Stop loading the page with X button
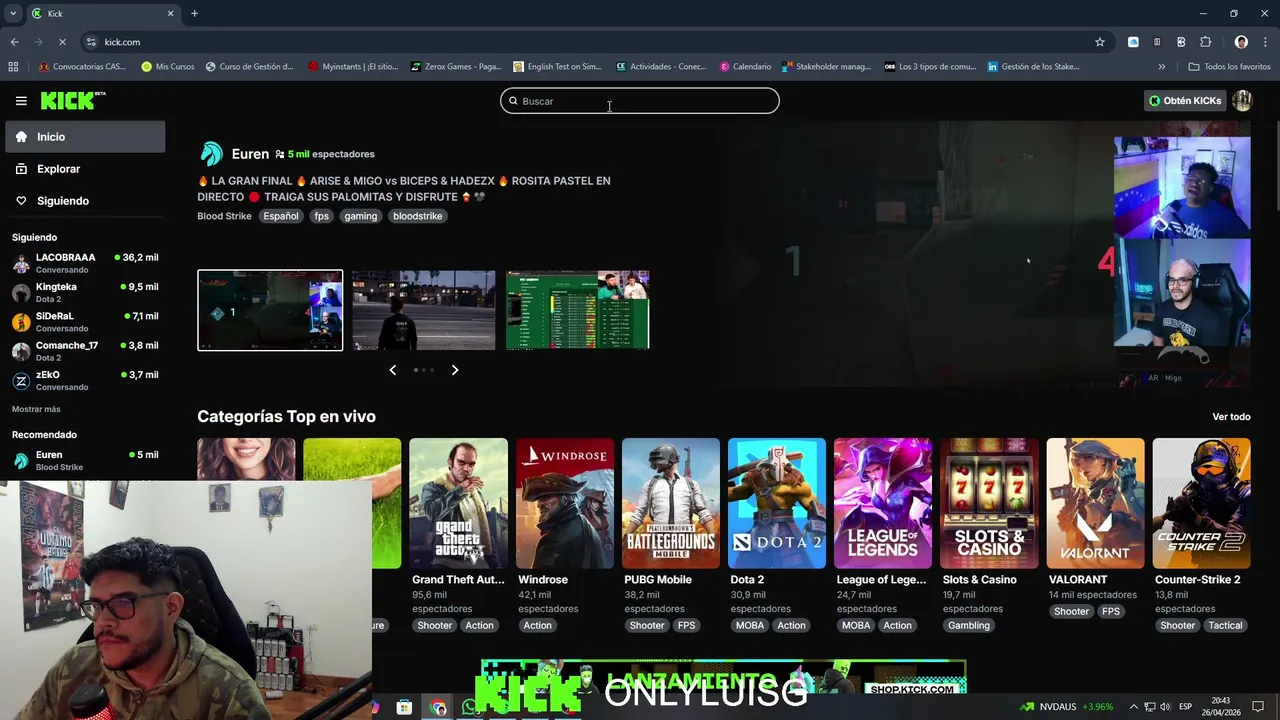The width and height of the screenshot is (1280, 720). pos(62,42)
